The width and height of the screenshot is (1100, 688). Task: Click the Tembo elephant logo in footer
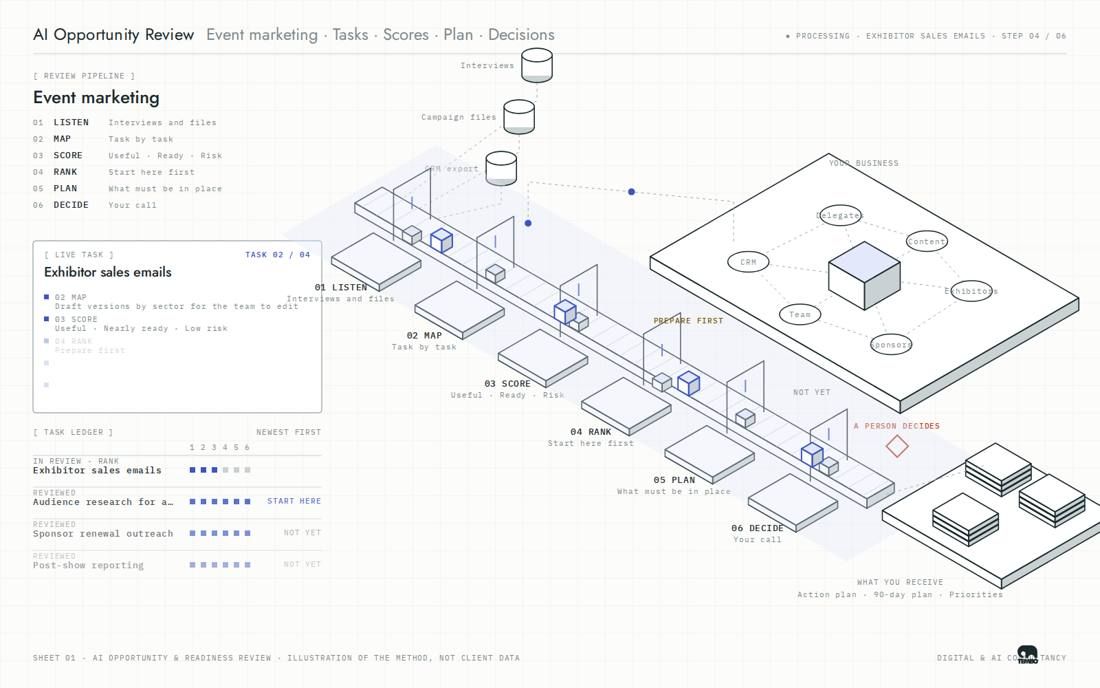coord(1028,655)
